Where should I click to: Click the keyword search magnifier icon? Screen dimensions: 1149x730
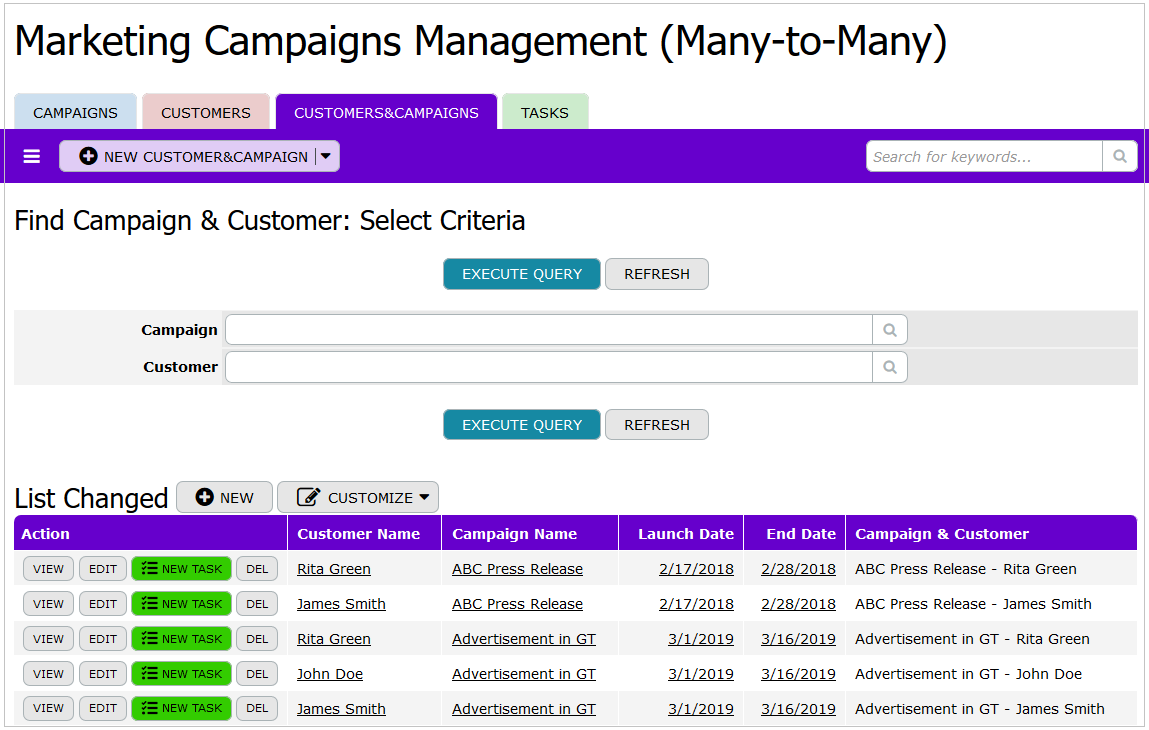pos(1119,157)
